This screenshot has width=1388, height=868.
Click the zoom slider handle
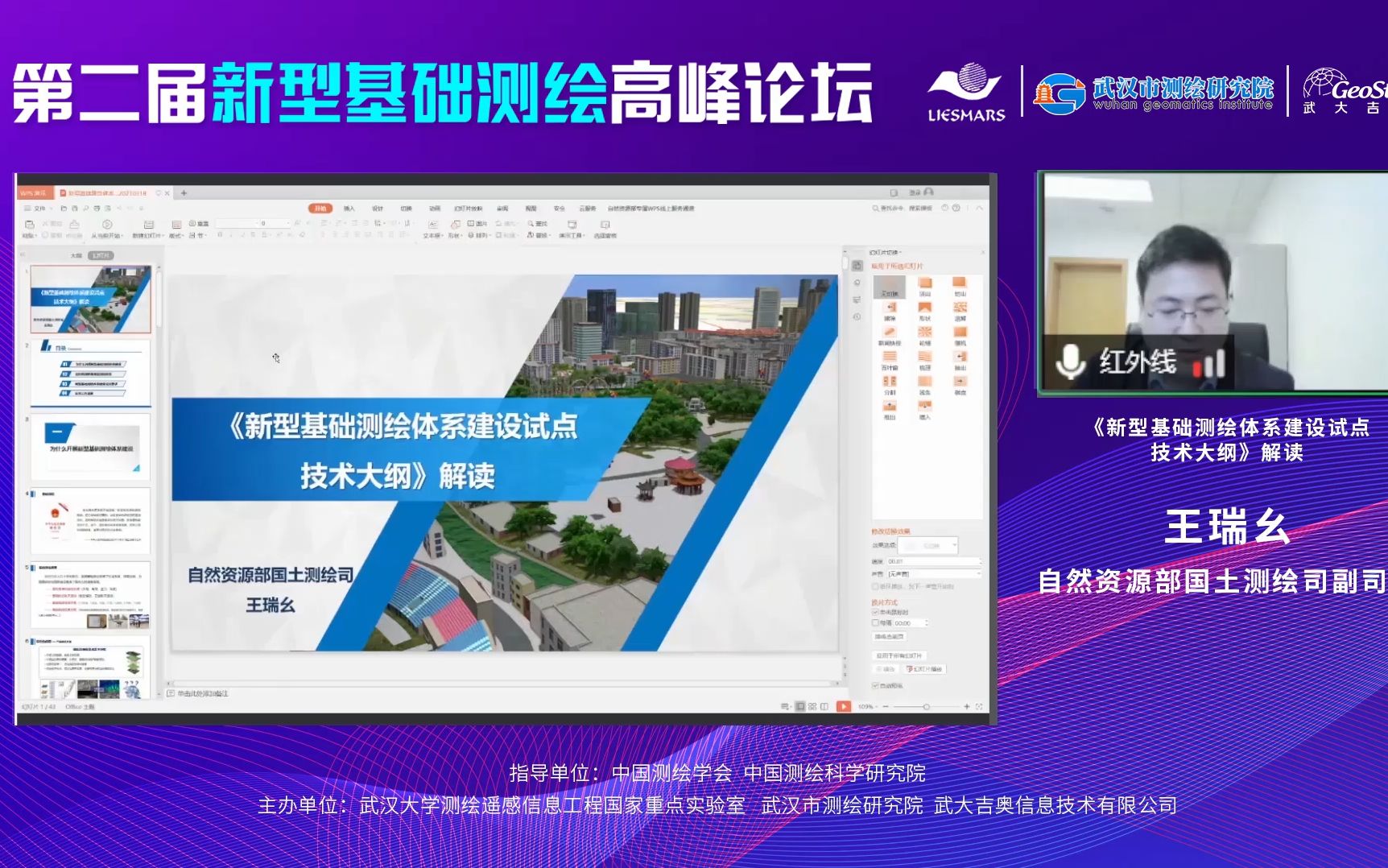[927, 706]
